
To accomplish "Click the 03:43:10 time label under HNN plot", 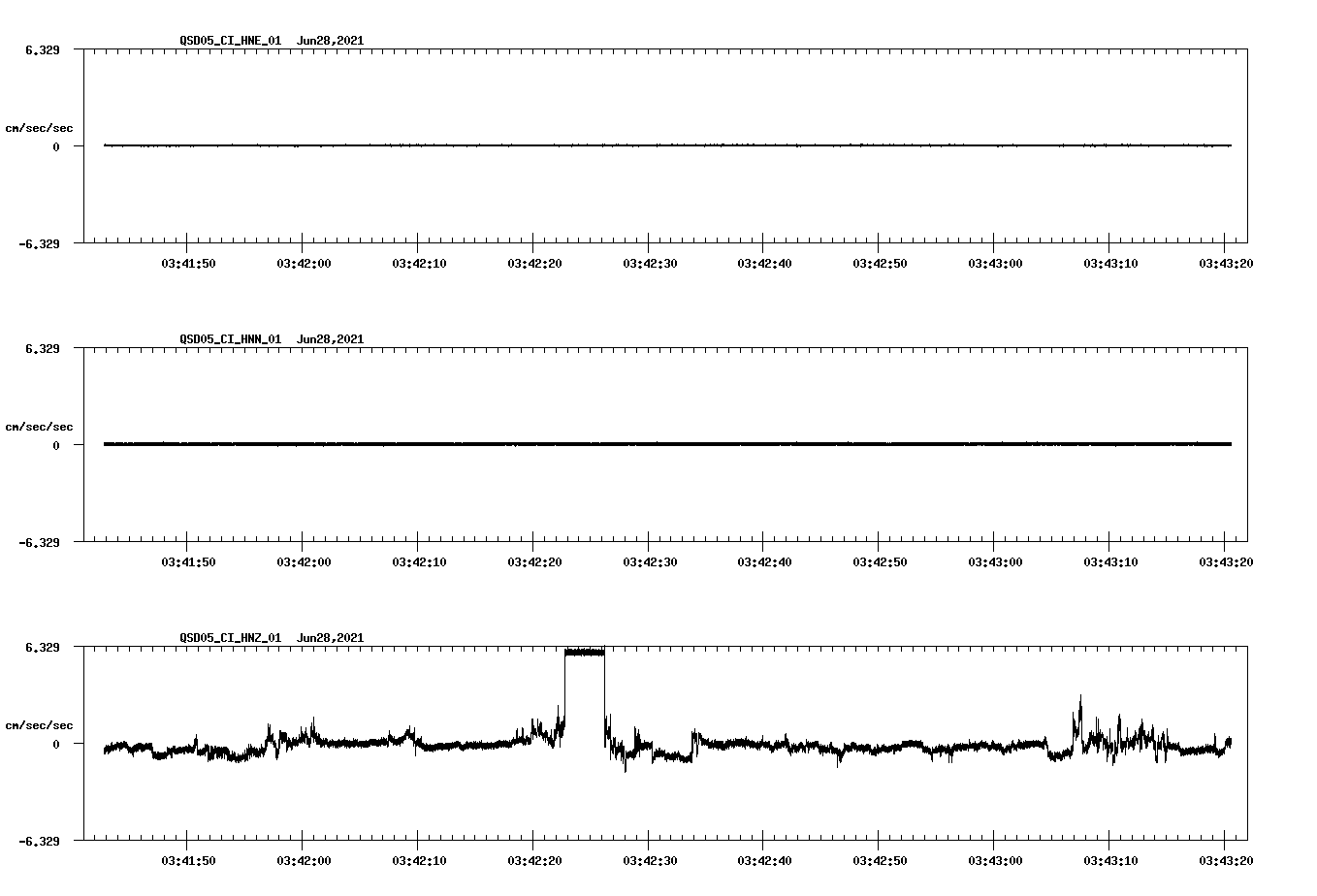I will pyautogui.click(x=1110, y=561).
